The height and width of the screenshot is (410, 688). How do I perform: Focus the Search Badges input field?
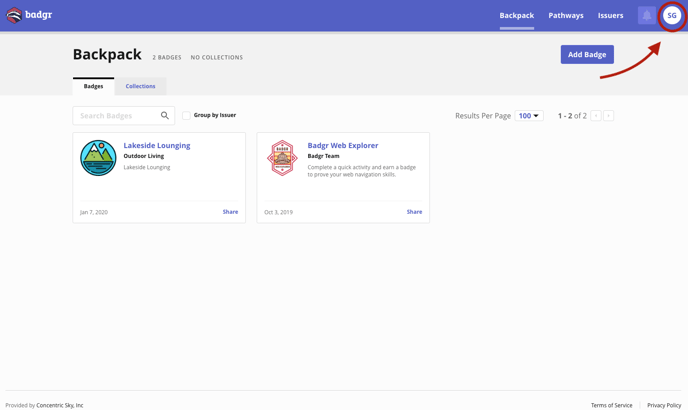(x=124, y=115)
